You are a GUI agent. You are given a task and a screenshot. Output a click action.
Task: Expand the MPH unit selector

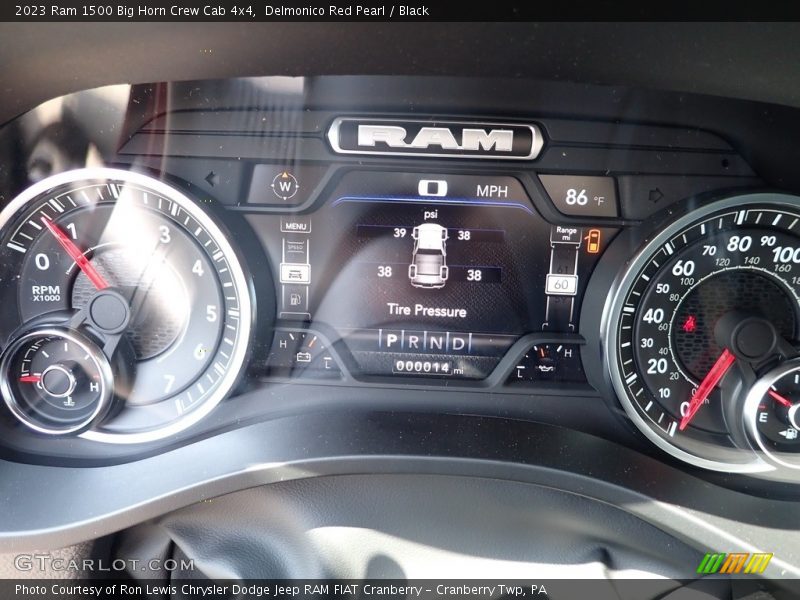click(x=492, y=191)
